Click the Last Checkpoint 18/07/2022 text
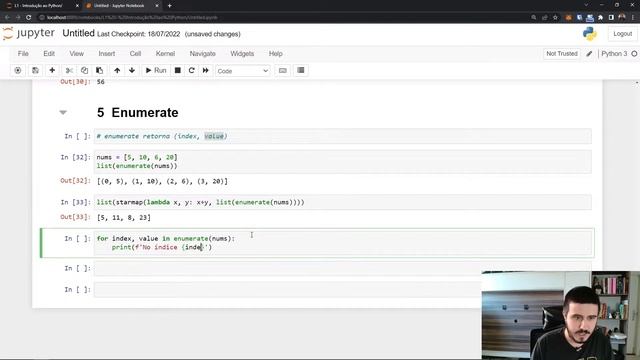640x360 pixels. coord(138,34)
